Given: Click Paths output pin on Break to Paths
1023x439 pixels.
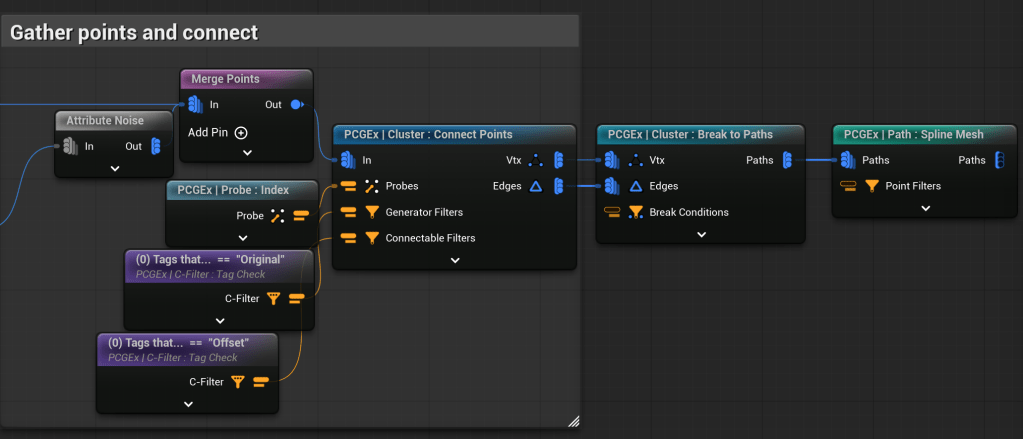Looking at the screenshot, I should pyautogui.click(x=788, y=160).
